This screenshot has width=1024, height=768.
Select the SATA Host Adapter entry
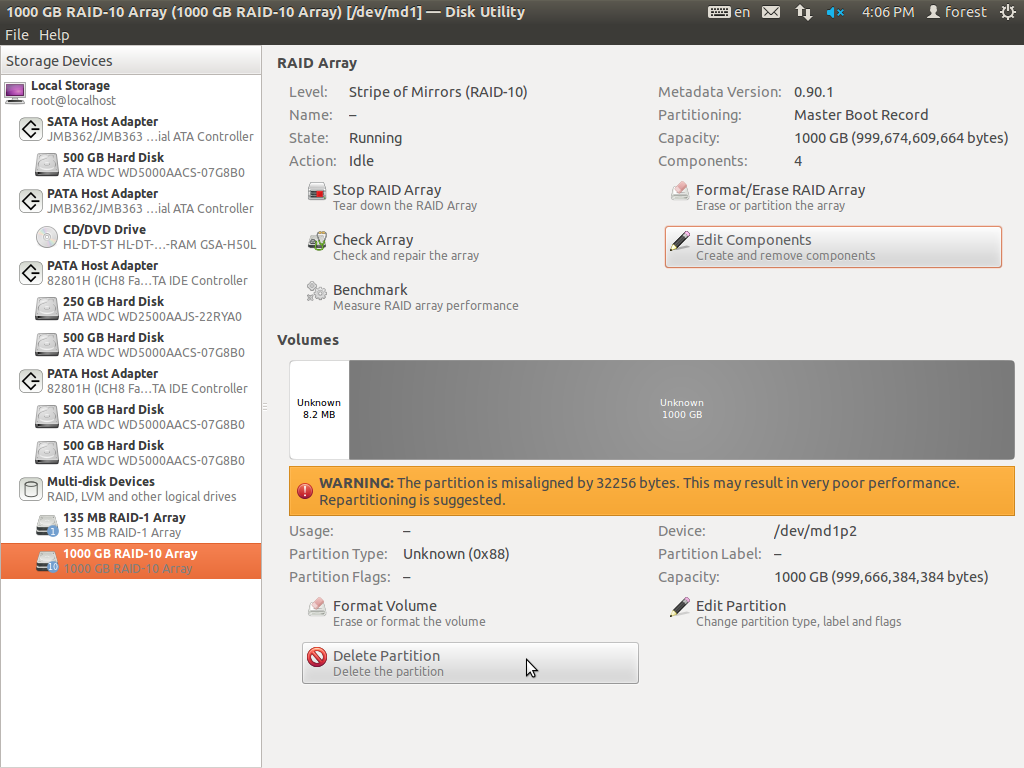coord(102,129)
